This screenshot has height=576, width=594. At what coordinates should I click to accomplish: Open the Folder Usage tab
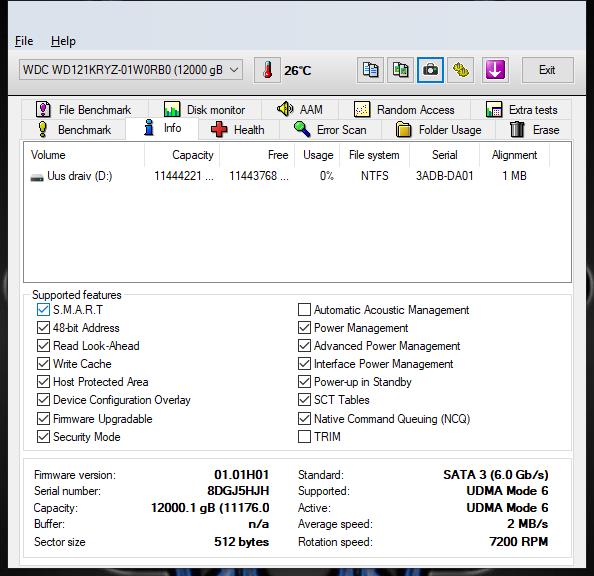tap(438, 130)
